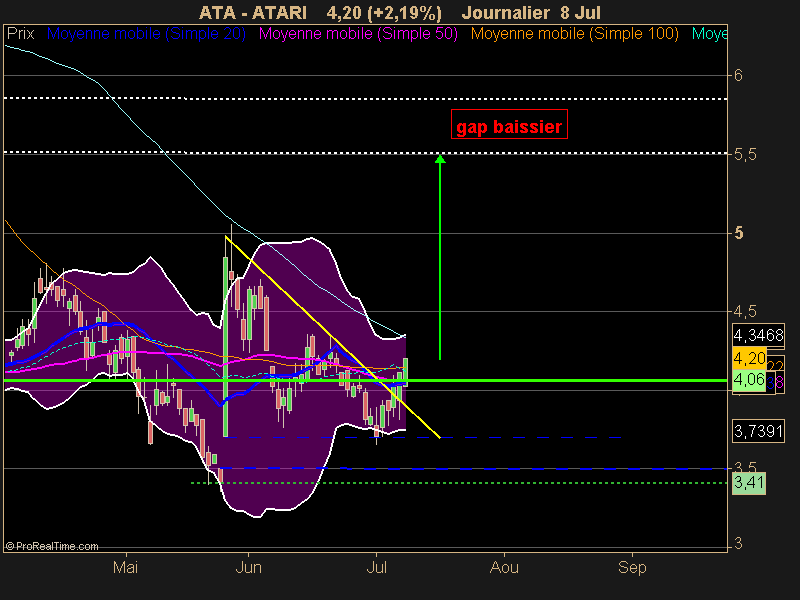This screenshot has height=600, width=800.
Task: Click the "ATA - ATARI" chart title
Action: pyautogui.click(x=253, y=13)
